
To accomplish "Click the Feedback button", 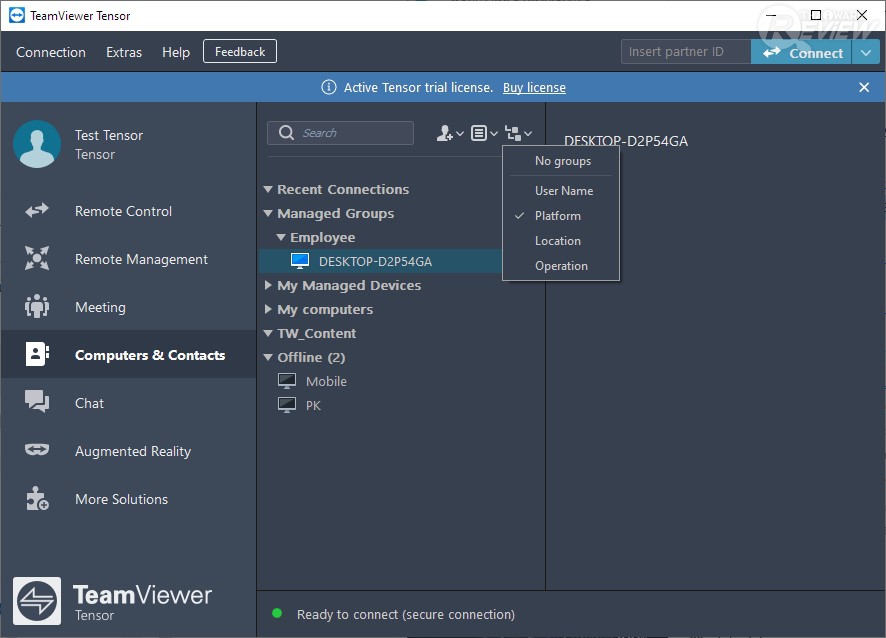I will tap(240, 51).
